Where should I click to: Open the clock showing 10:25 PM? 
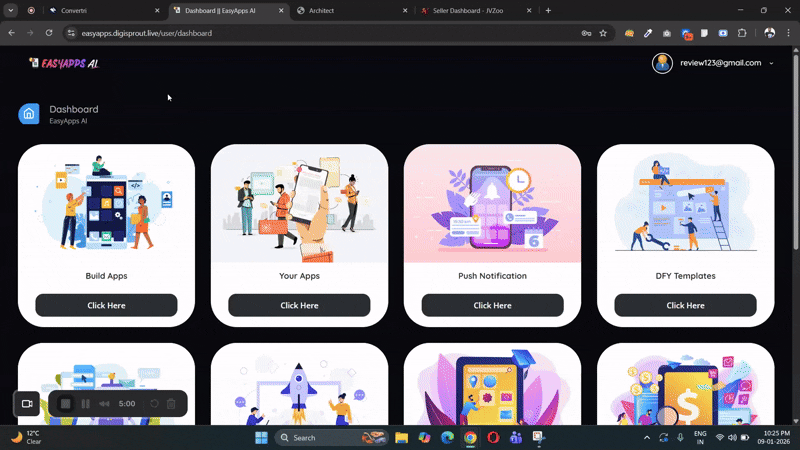(x=774, y=437)
